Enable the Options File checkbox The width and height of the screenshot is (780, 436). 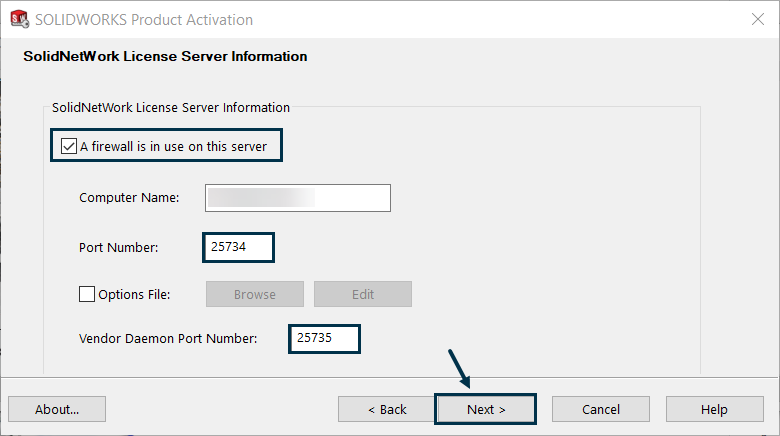click(x=87, y=294)
